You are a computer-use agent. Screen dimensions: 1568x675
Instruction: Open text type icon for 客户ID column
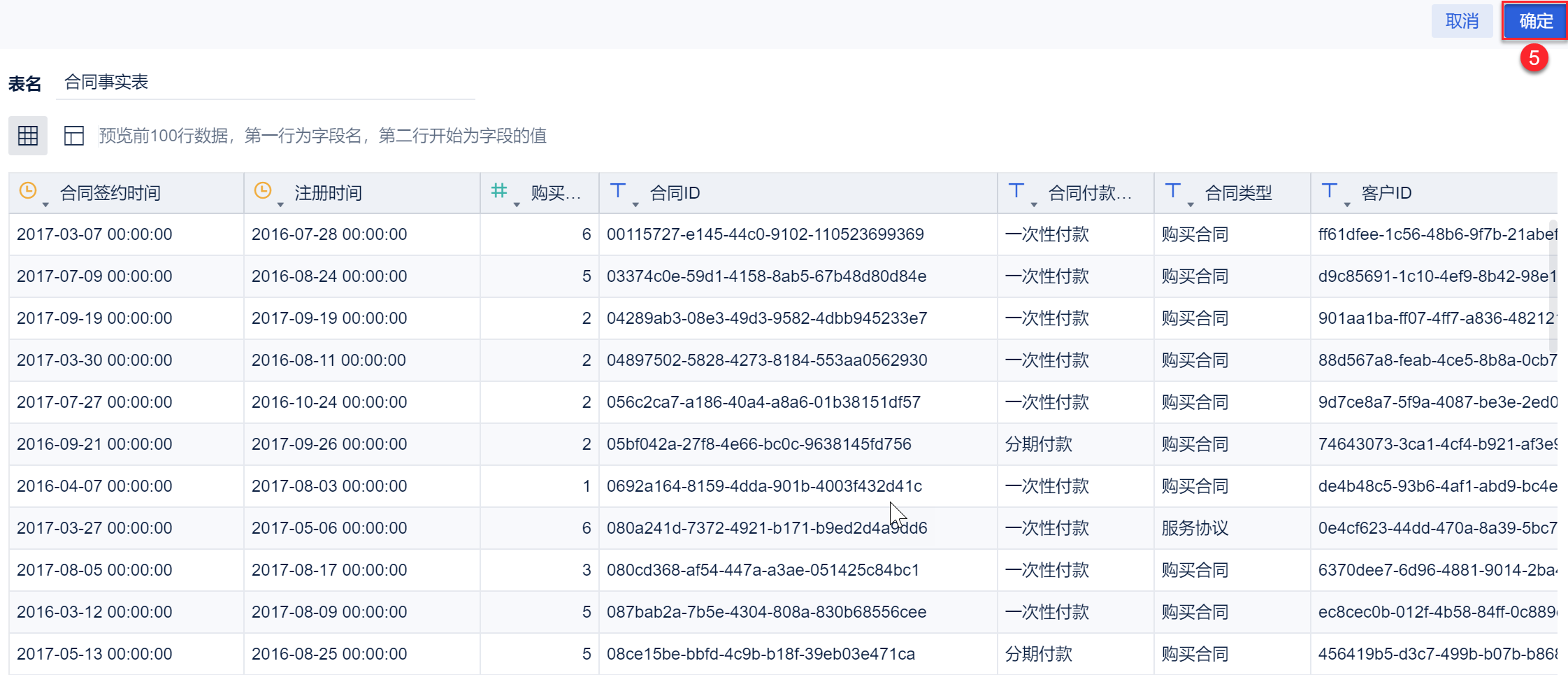click(1330, 190)
